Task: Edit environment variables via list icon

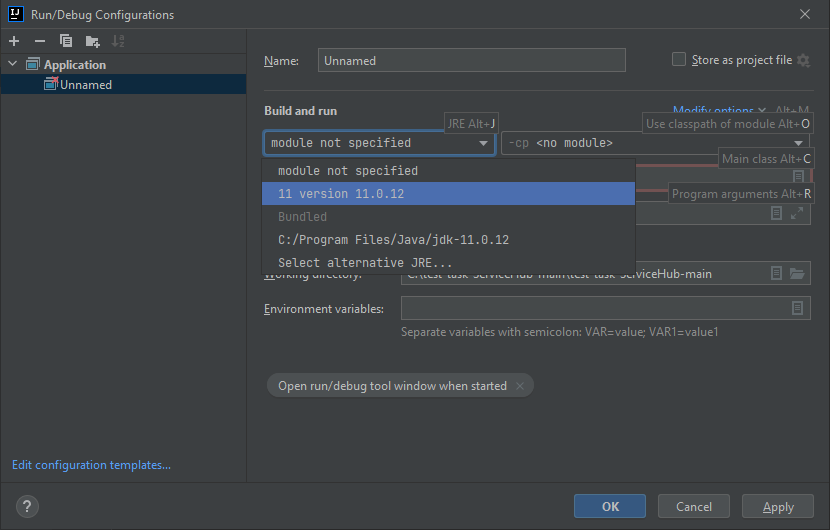Action: pyautogui.click(x=797, y=308)
